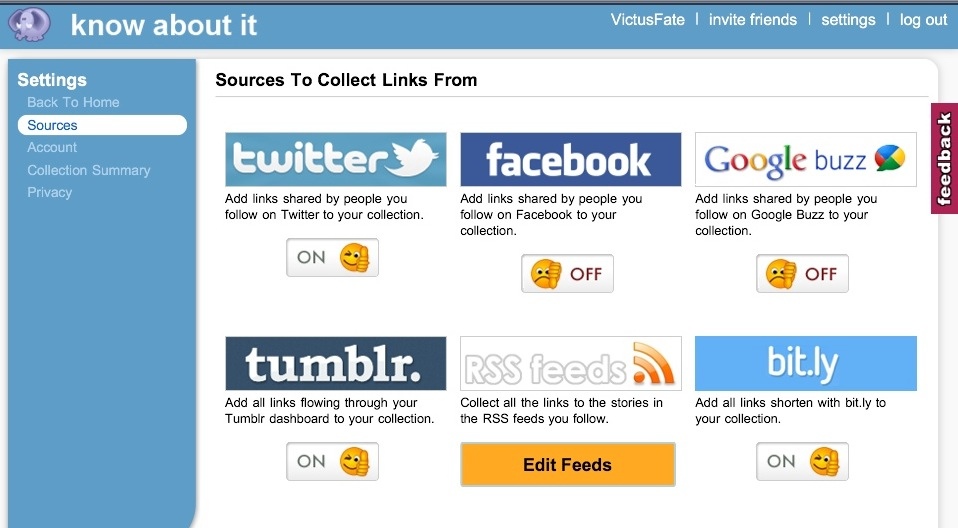Click the Google Buzz logo banner
The width and height of the screenshot is (958, 528).
(x=806, y=160)
